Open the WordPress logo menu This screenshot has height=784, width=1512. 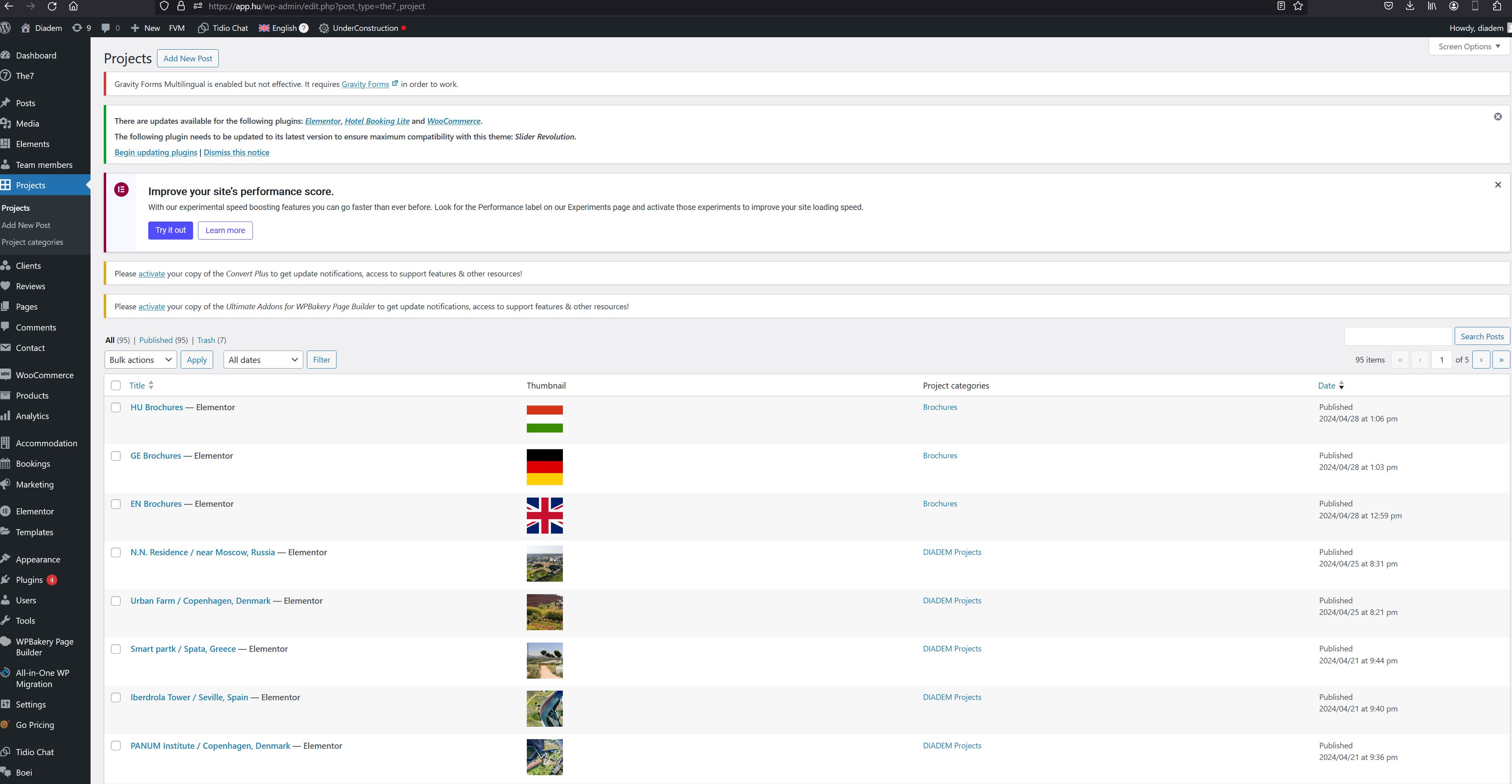pos(6,28)
